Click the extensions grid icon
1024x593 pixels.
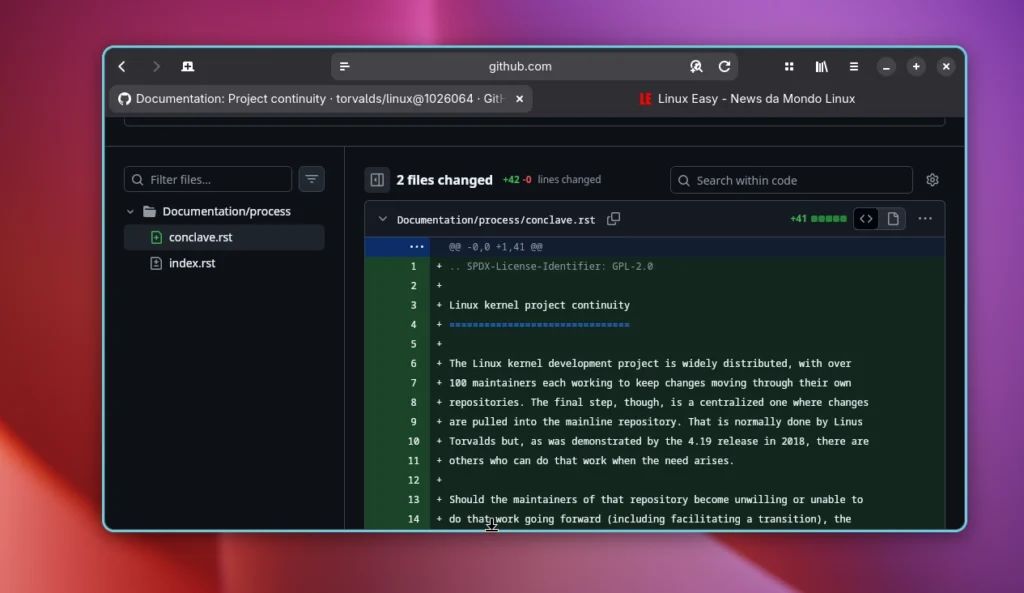(x=788, y=66)
